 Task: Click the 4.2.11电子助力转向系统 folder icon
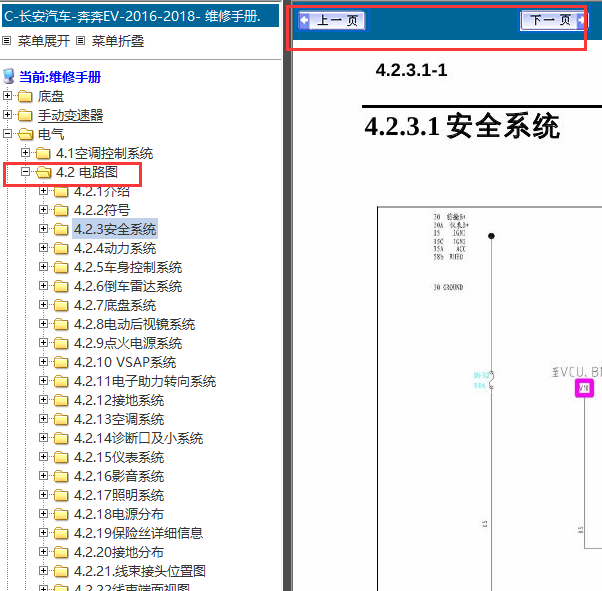tap(61, 381)
